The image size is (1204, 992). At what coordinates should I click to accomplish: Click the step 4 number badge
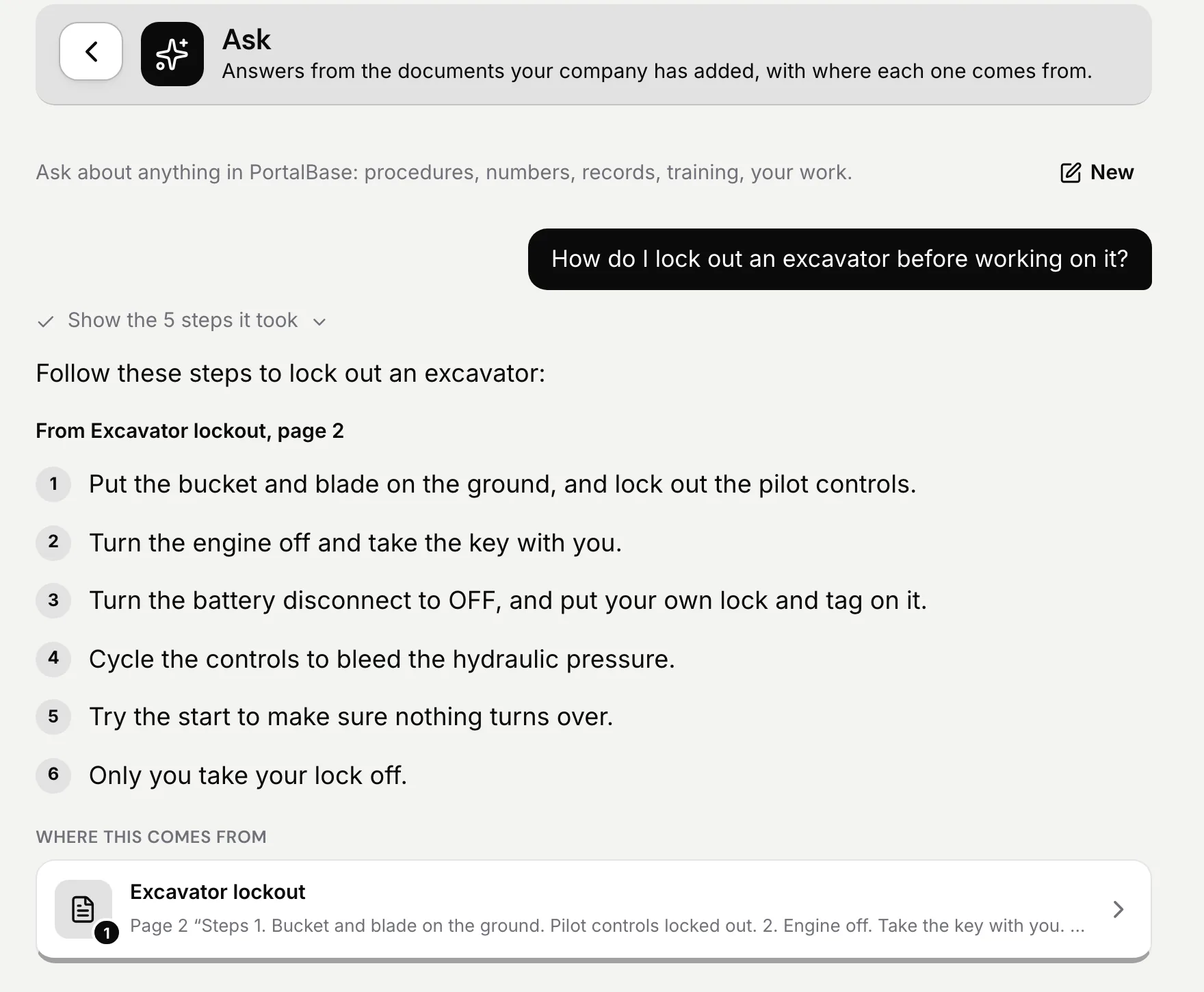(x=53, y=659)
